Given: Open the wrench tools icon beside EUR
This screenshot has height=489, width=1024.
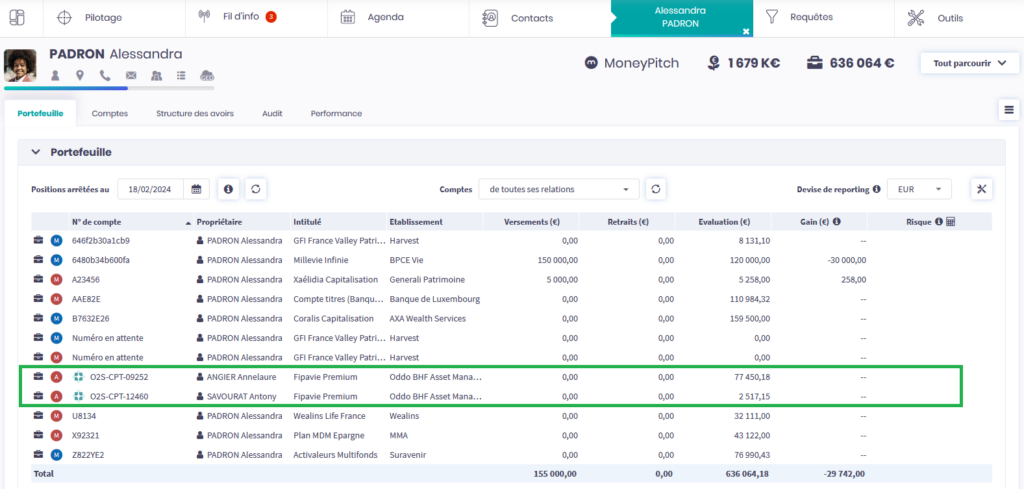Looking at the screenshot, I should [981, 189].
